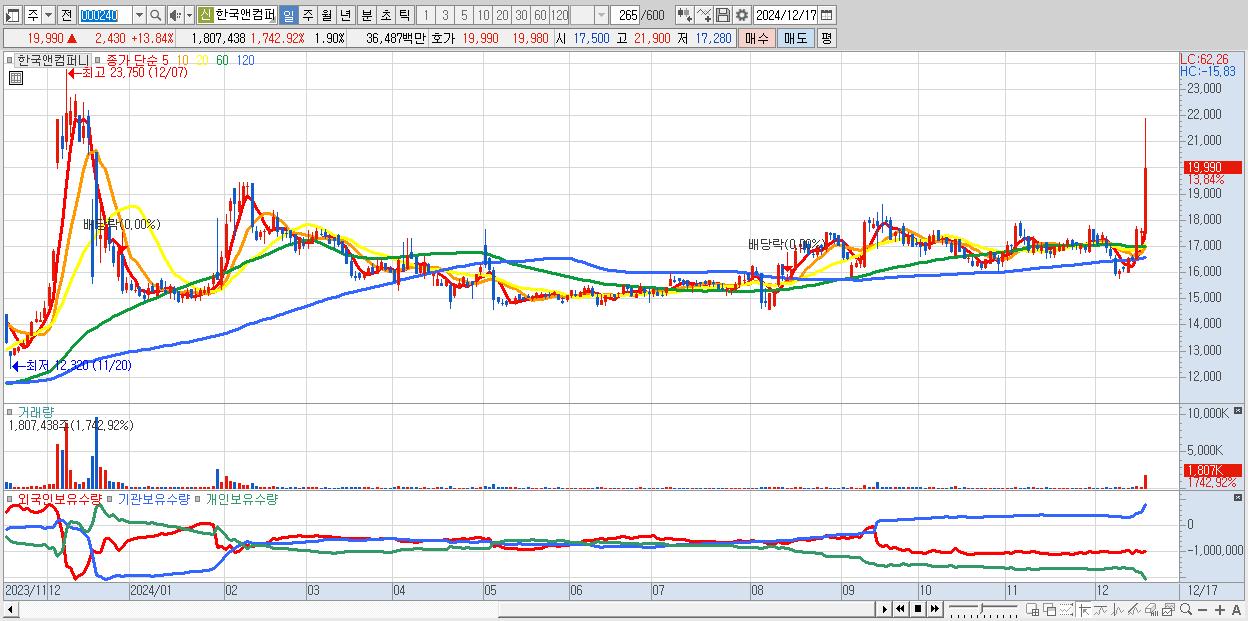
Task: Click the overlapping windows icon in bottom toolbar
Action: (x=1050, y=609)
